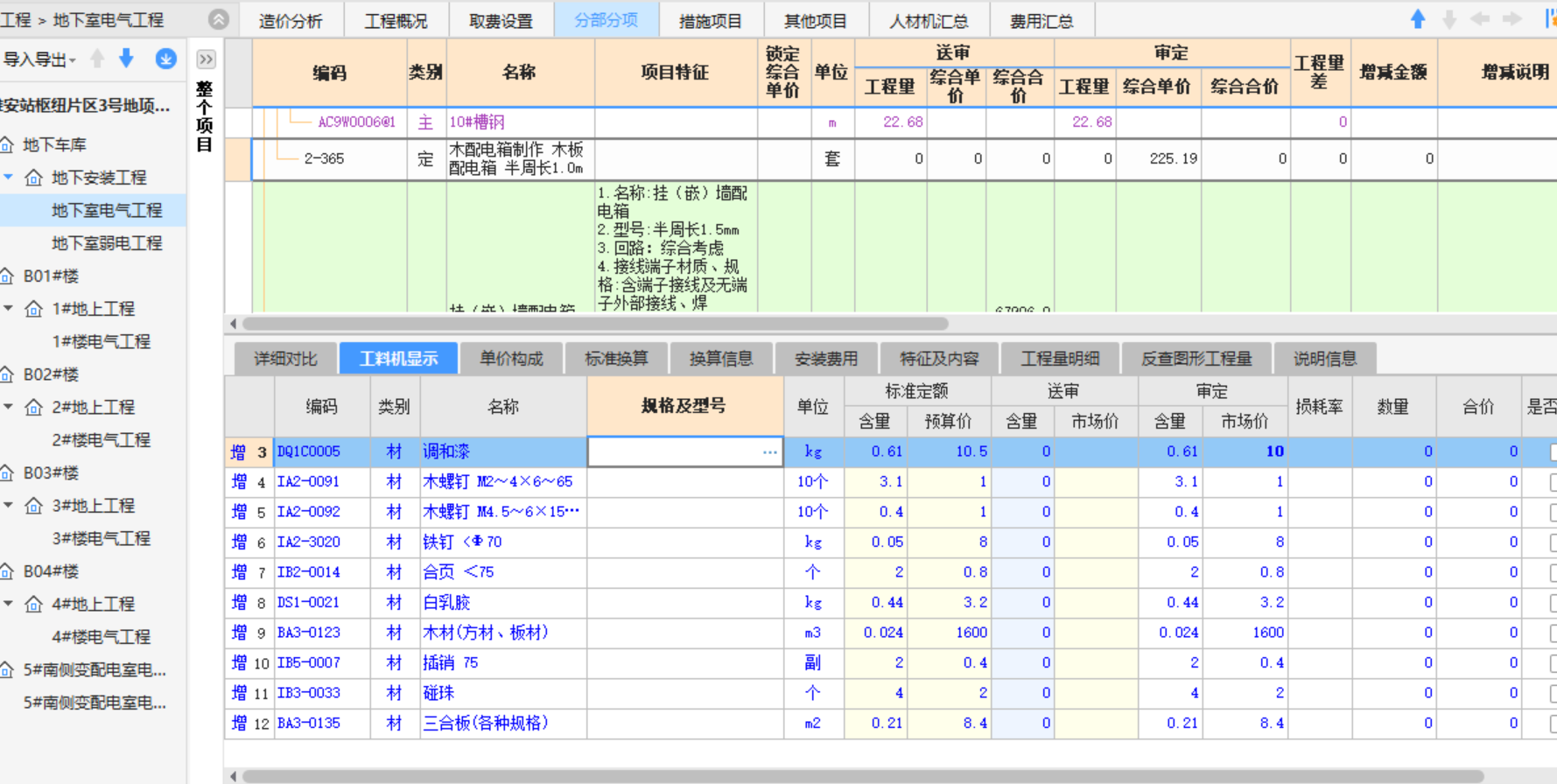Select the 工料机显示 lower tab
The height and width of the screenshot is (784, 1557).
point(398,359)
